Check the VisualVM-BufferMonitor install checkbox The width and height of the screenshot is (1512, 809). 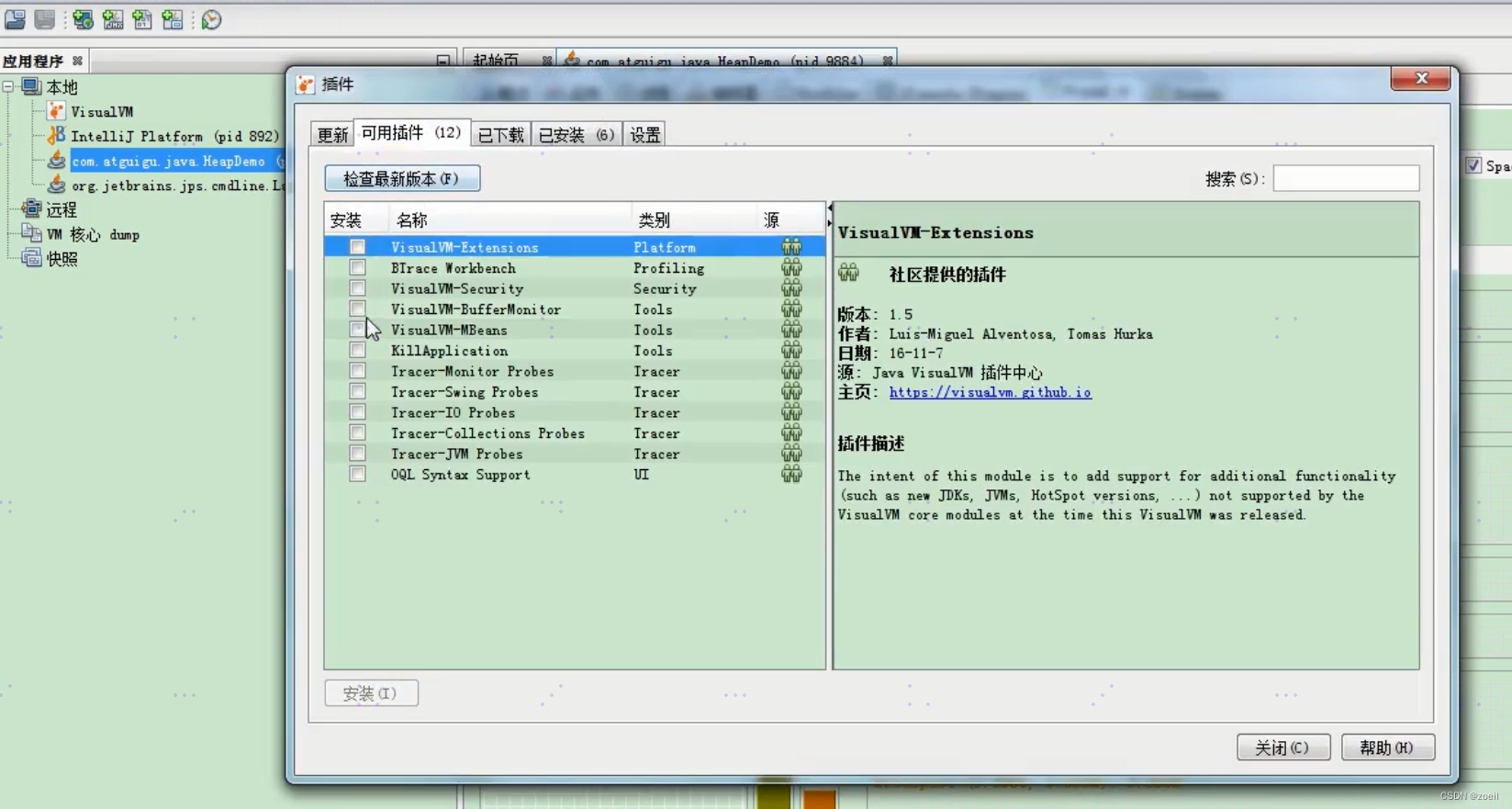(x=357, y=309)
